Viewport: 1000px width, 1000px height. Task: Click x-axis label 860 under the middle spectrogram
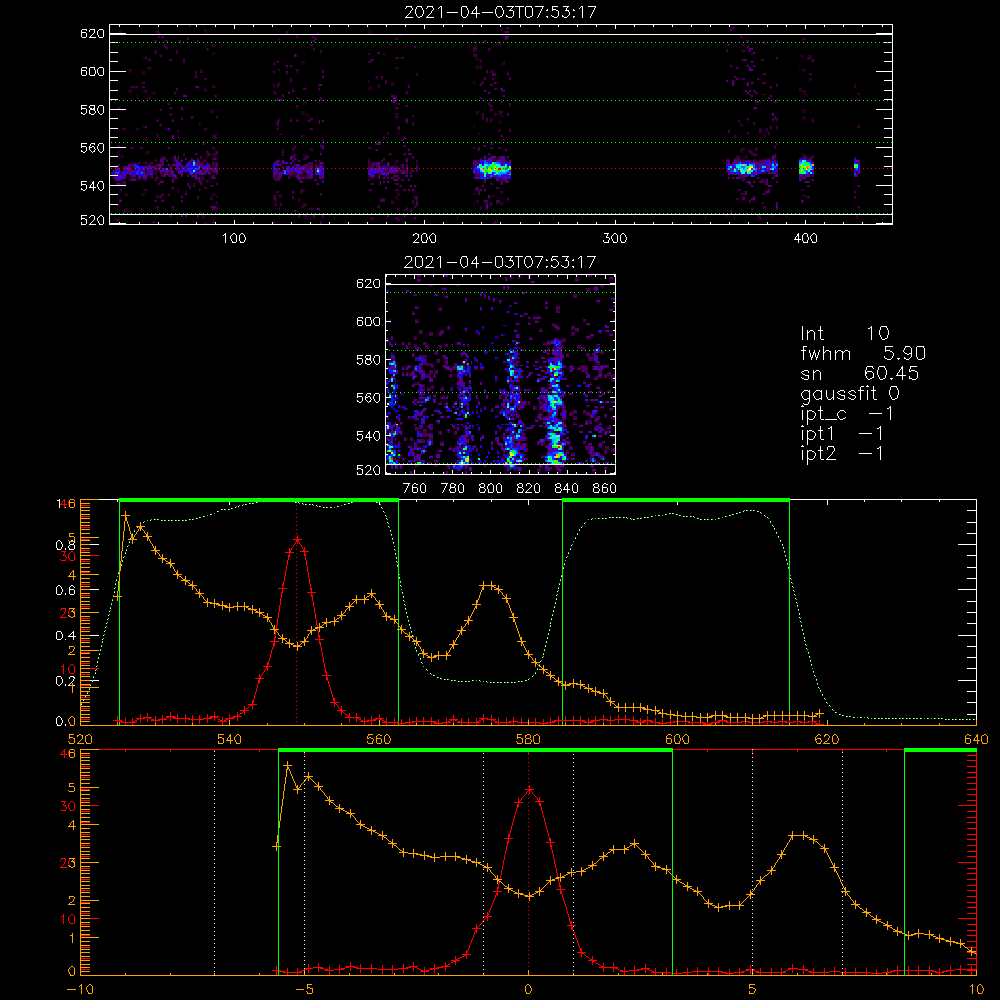coord(605,489)
